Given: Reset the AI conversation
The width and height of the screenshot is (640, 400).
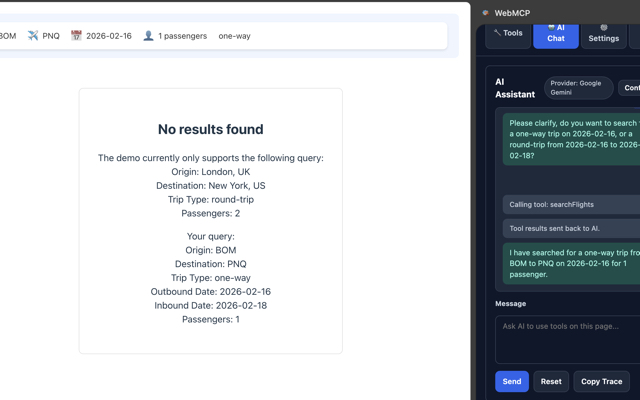Looking at the screenshot, I should coord(551,382).
